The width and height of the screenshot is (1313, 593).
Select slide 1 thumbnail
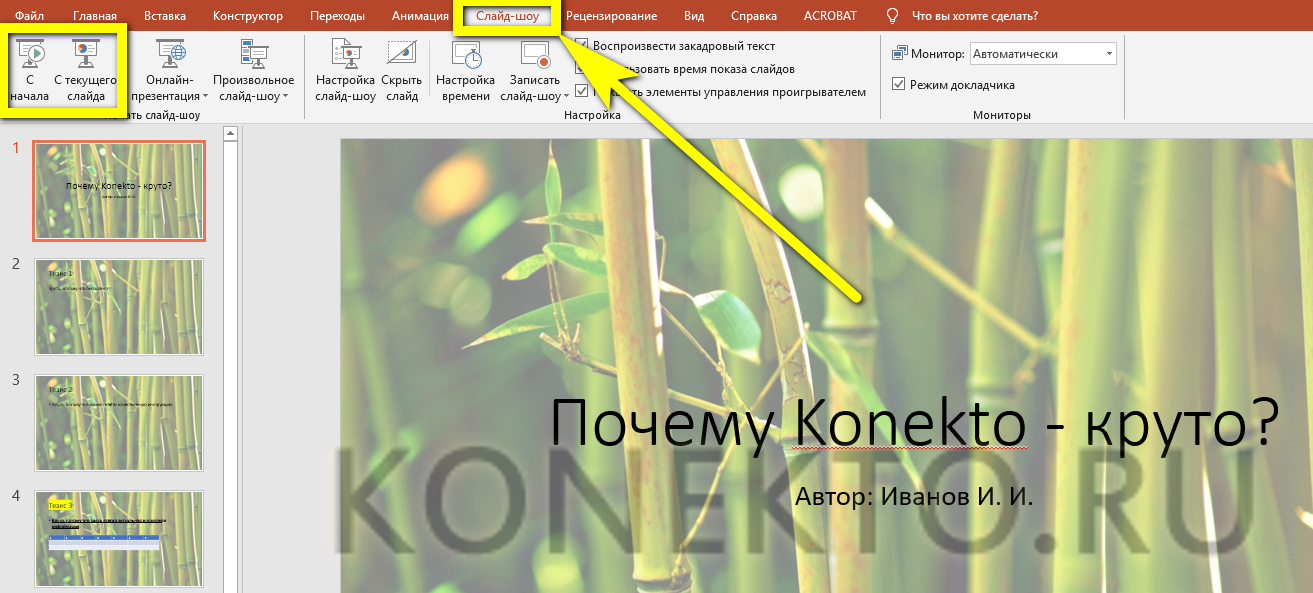pyautogui.click(x=119, y=191)
